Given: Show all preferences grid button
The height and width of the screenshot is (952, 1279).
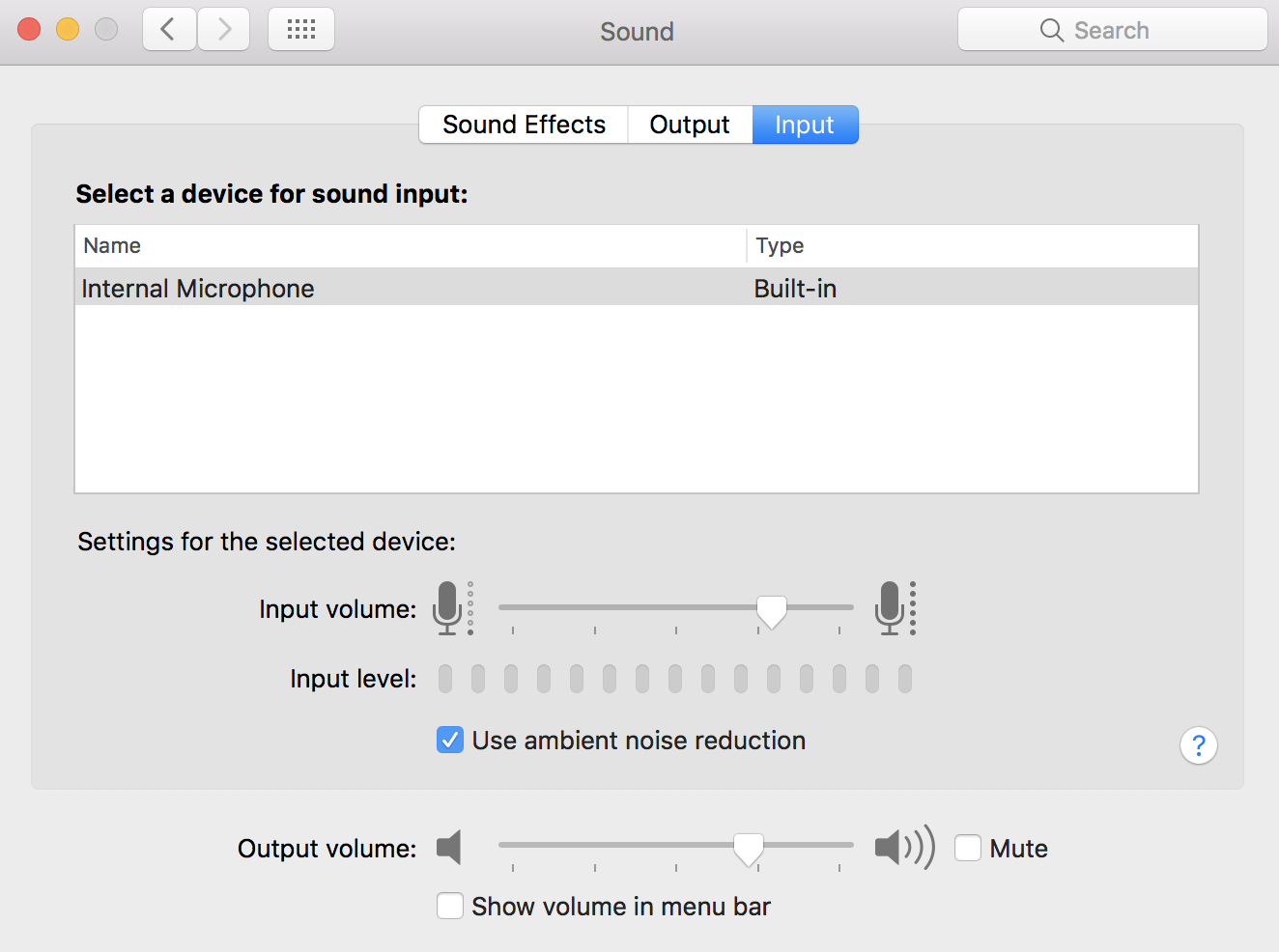Looking at the screenshot, I should (301, 30).
